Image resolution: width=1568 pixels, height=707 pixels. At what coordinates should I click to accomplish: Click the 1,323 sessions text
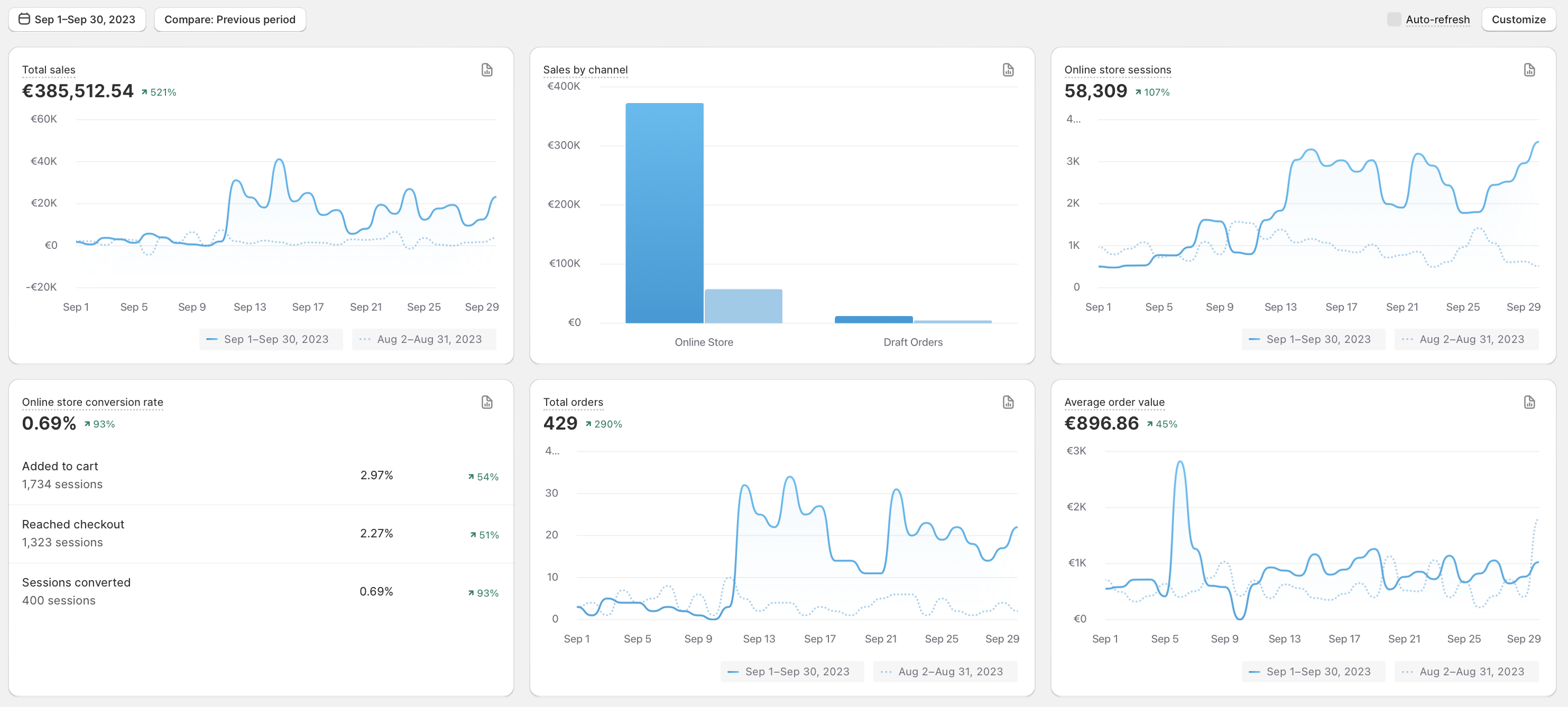coord(62,543)
